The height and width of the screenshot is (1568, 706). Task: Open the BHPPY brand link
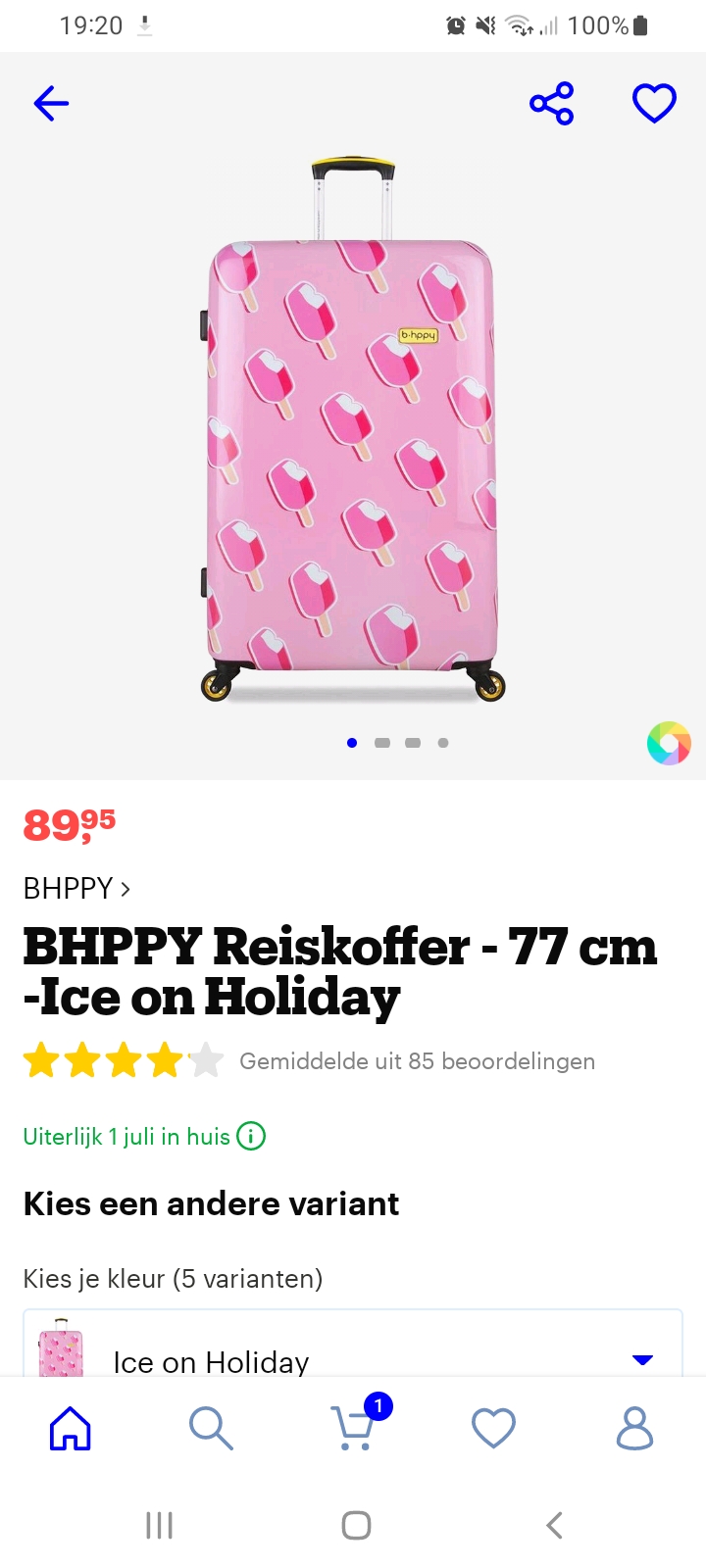pos(76,888)
